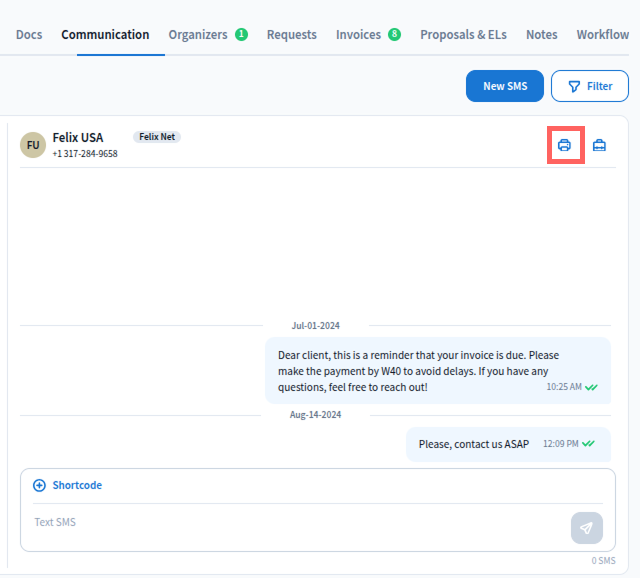This screenshot has height=578, width=640.
Task: Click double checkmark on invoice reminder message
Action: coord(591,386)
